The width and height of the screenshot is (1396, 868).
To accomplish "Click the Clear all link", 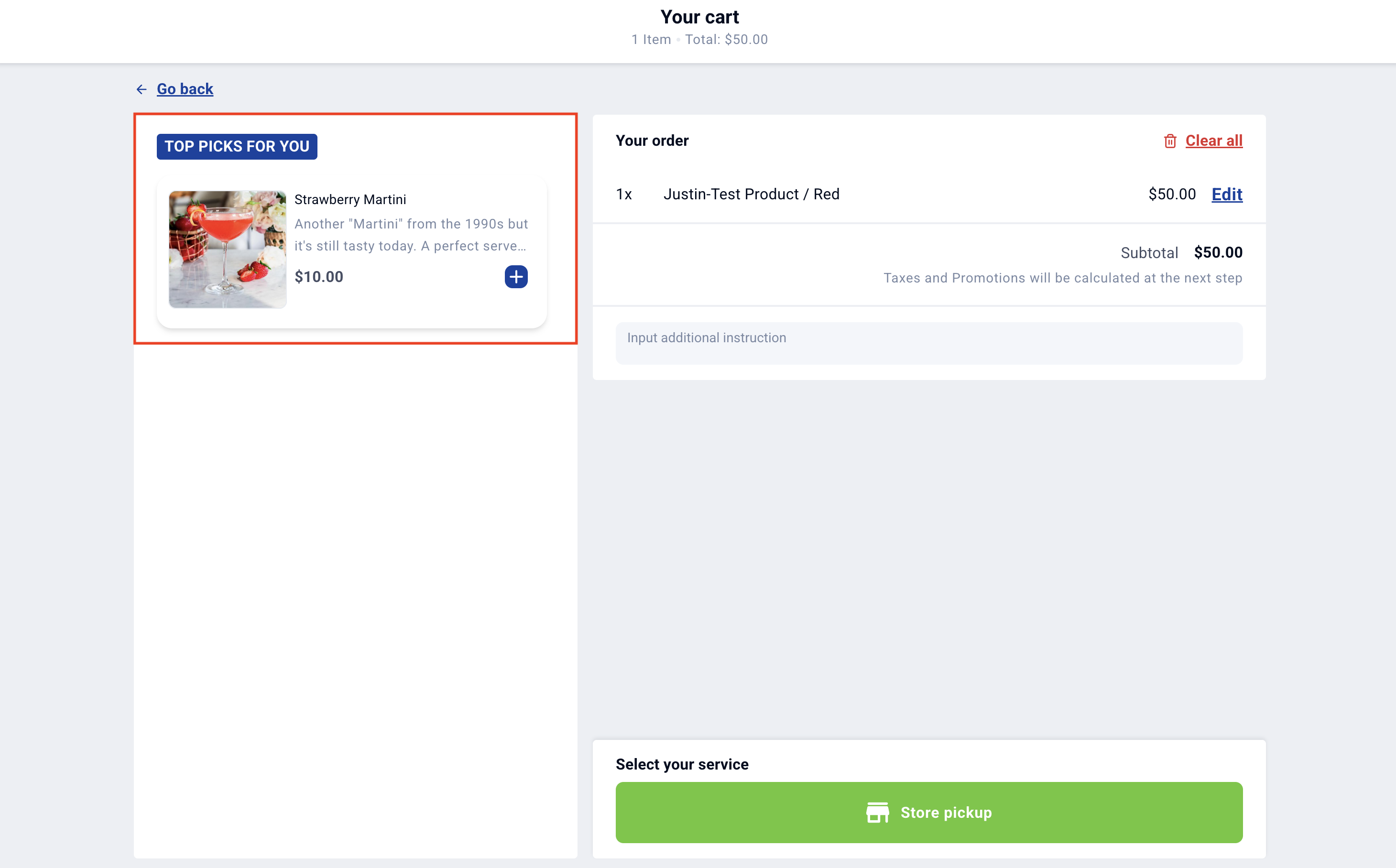I will pyautogui.click(x=1214, y=141).
